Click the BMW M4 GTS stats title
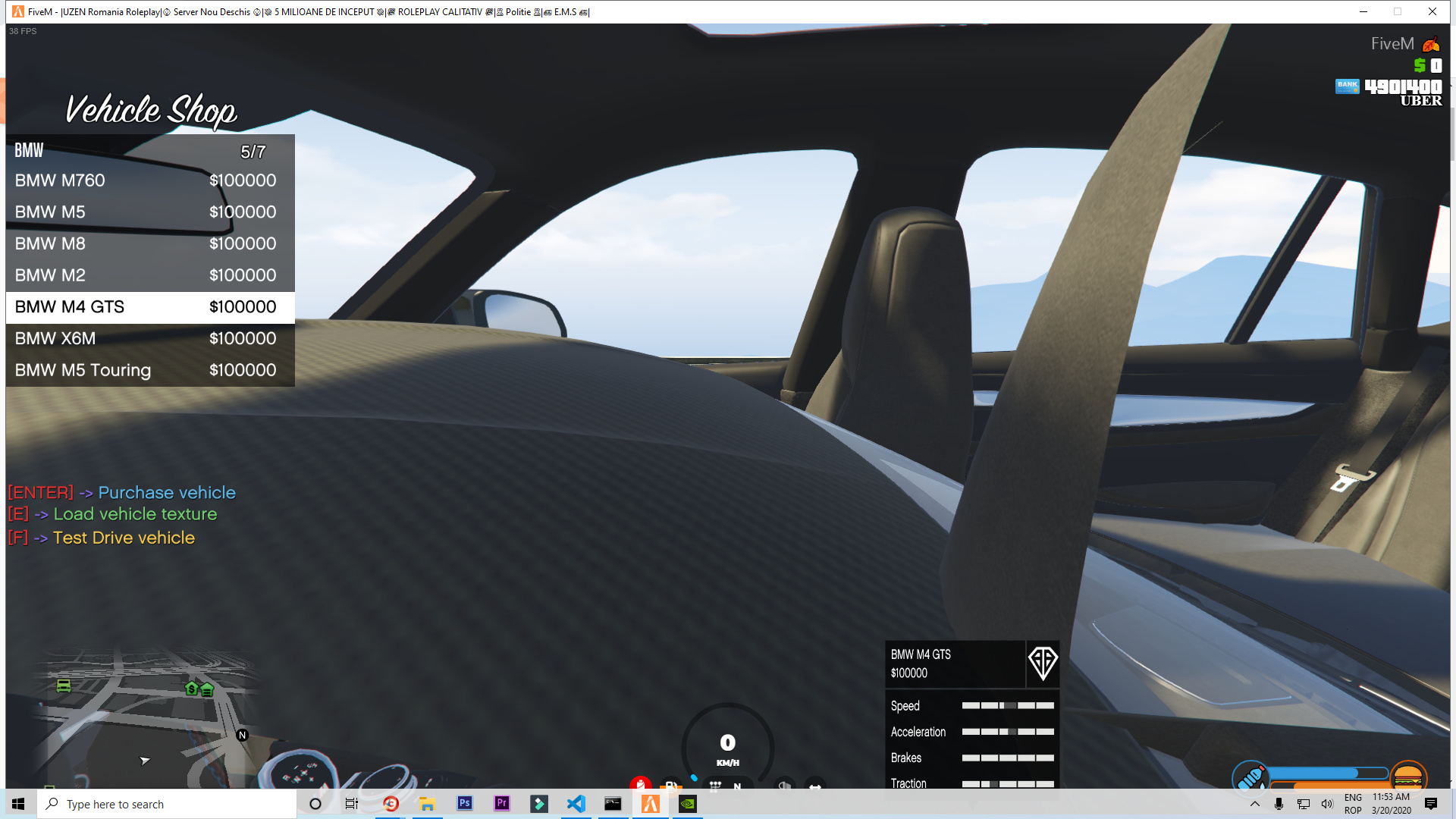 pos(921,654)
